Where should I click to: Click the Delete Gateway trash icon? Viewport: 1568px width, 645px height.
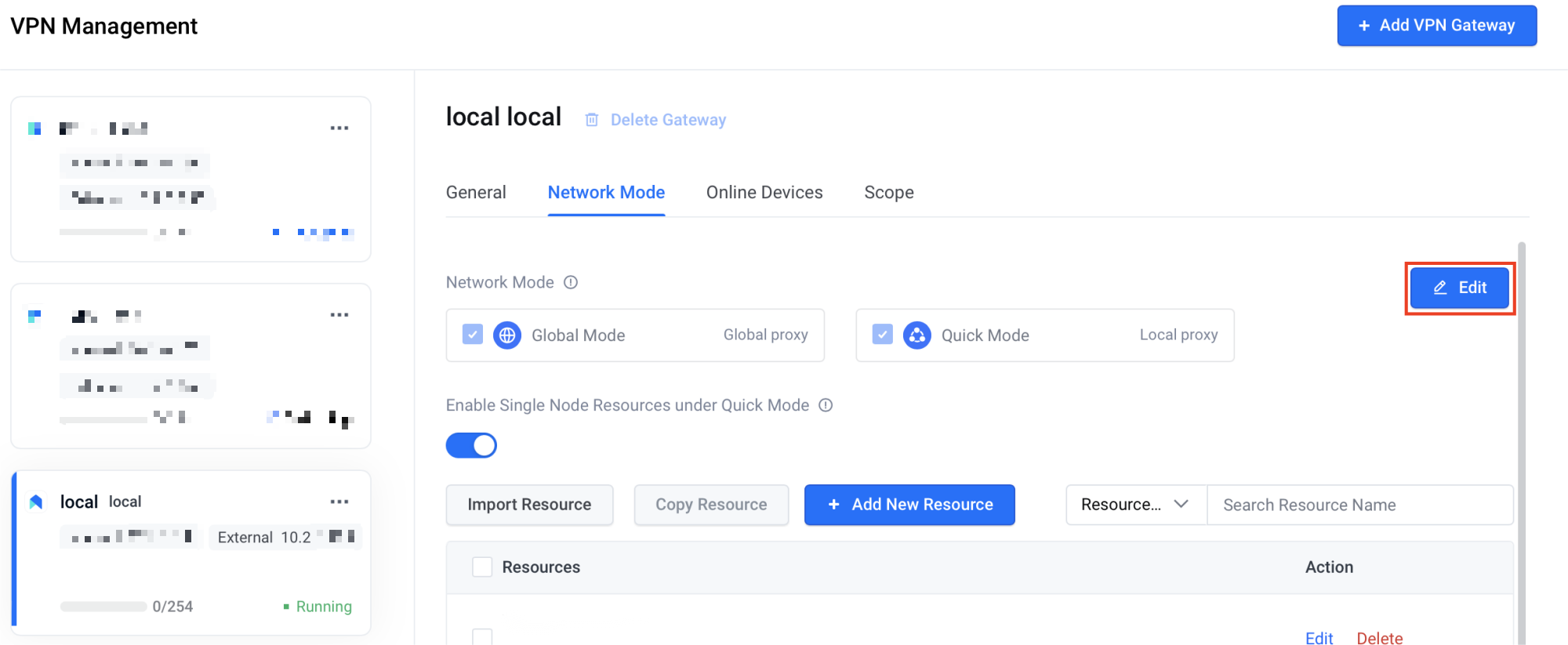pyautogui.click(x=592, y=120)
